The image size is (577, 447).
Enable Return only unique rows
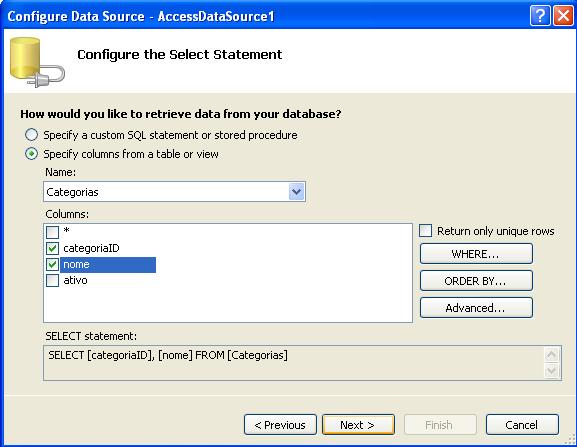click(425, 231)
